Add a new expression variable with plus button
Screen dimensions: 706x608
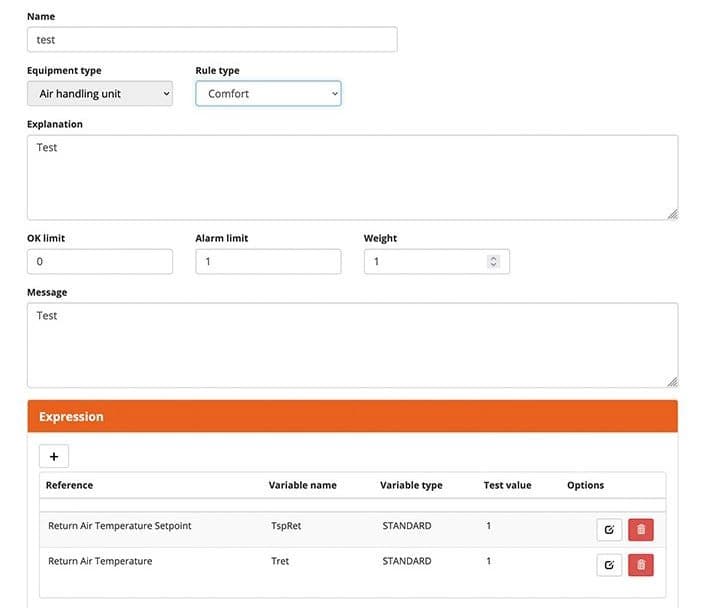54,457
